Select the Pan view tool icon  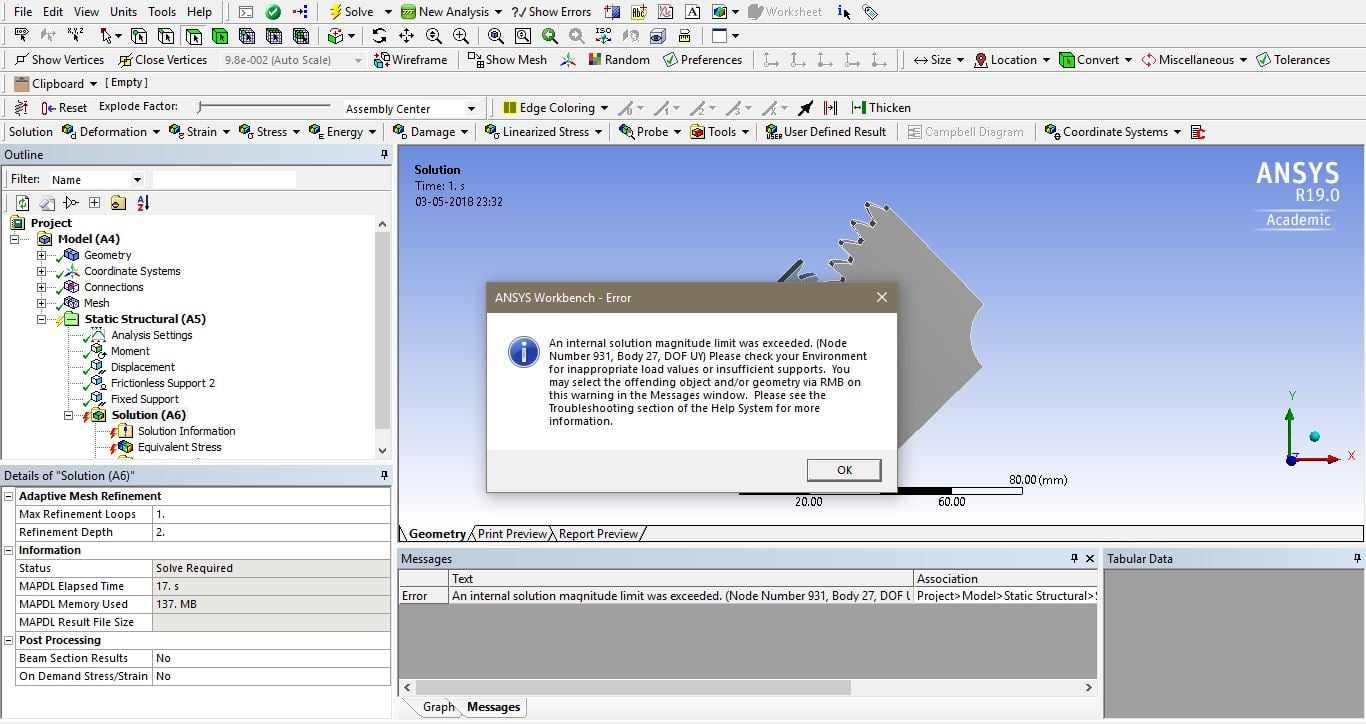pos(406,36)
